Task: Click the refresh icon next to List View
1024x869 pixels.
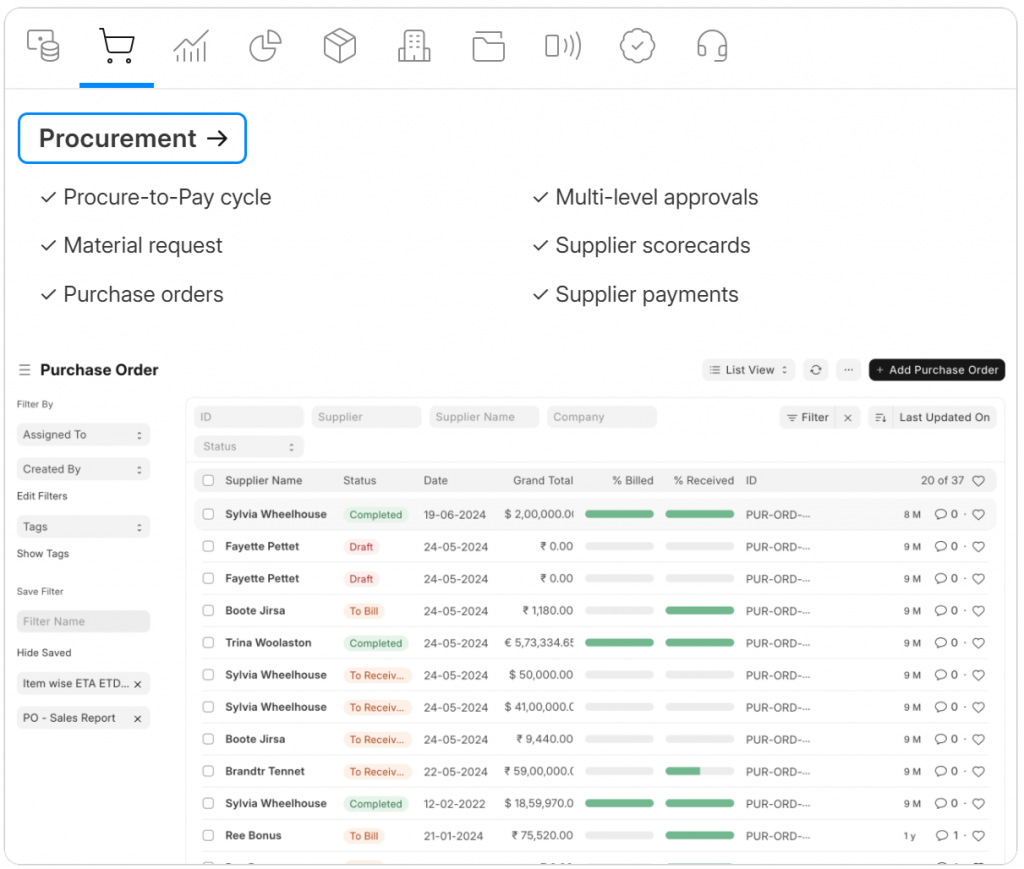Action: [816, 370]
